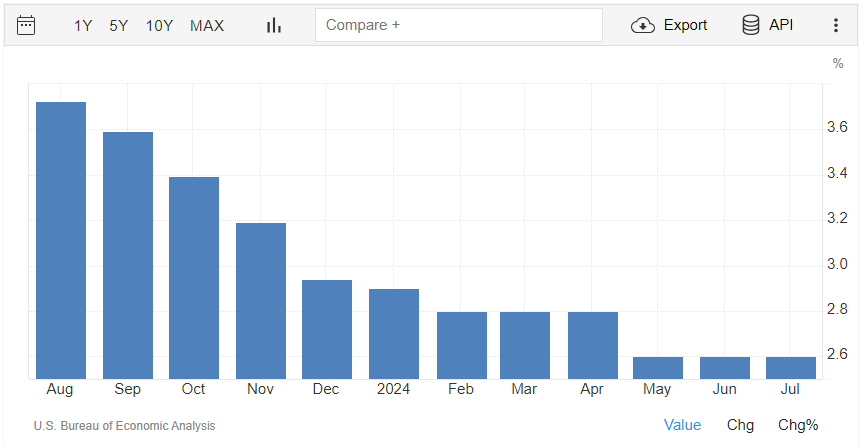Click the Dec month axis label

(326, 389)
